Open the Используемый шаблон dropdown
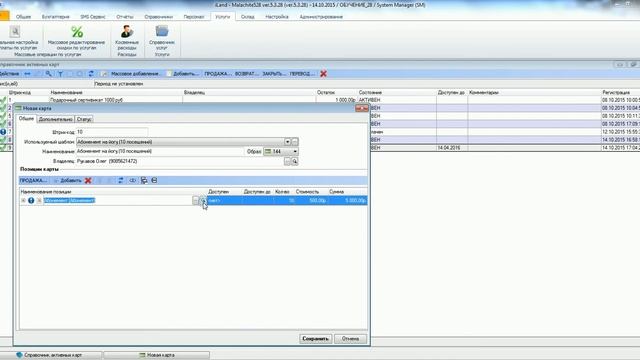The image size is (640, 360). click(x=287, y=142)
